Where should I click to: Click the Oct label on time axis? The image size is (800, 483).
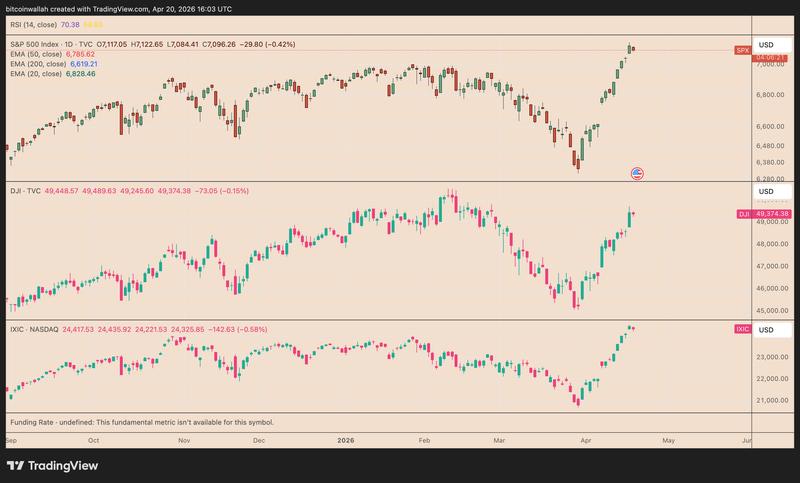pyautogui.click(x=93, y=440)
